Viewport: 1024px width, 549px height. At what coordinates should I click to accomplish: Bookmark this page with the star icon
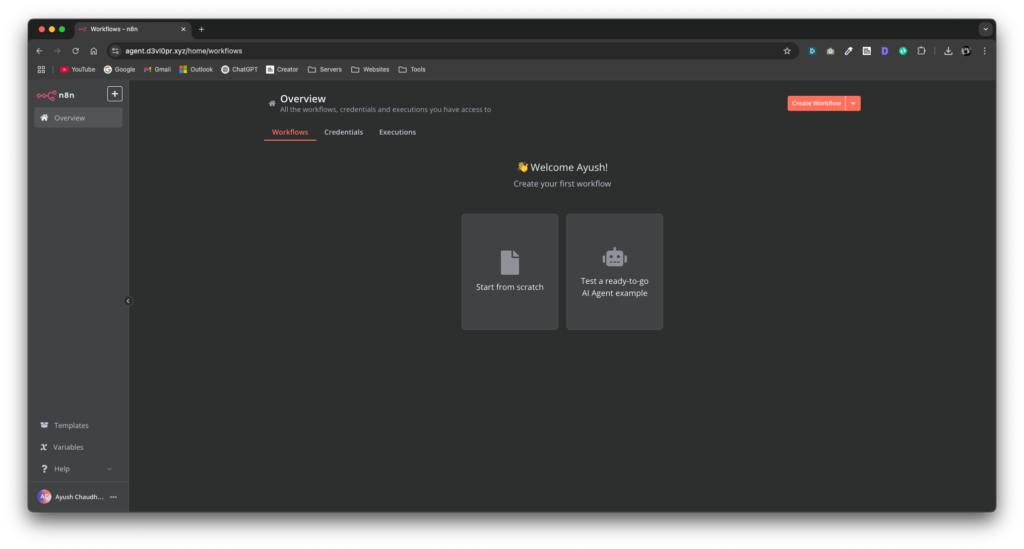[x=787, y=51]
